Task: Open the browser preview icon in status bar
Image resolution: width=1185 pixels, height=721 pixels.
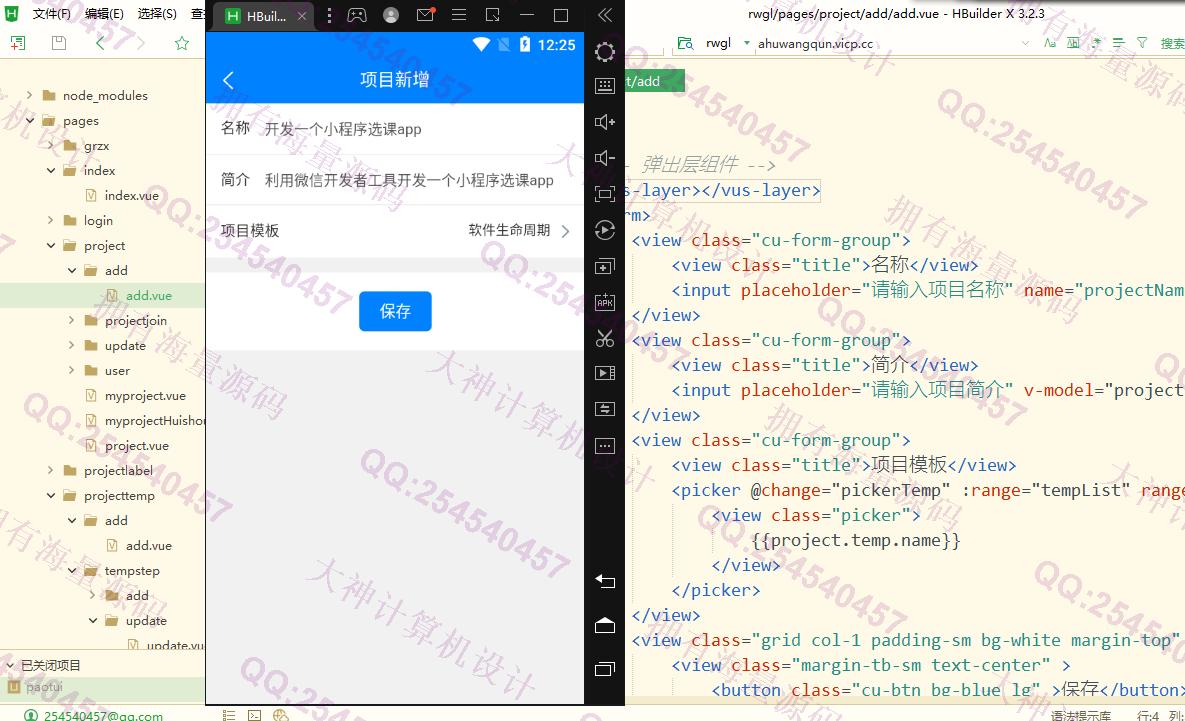Action: point(280,715)
